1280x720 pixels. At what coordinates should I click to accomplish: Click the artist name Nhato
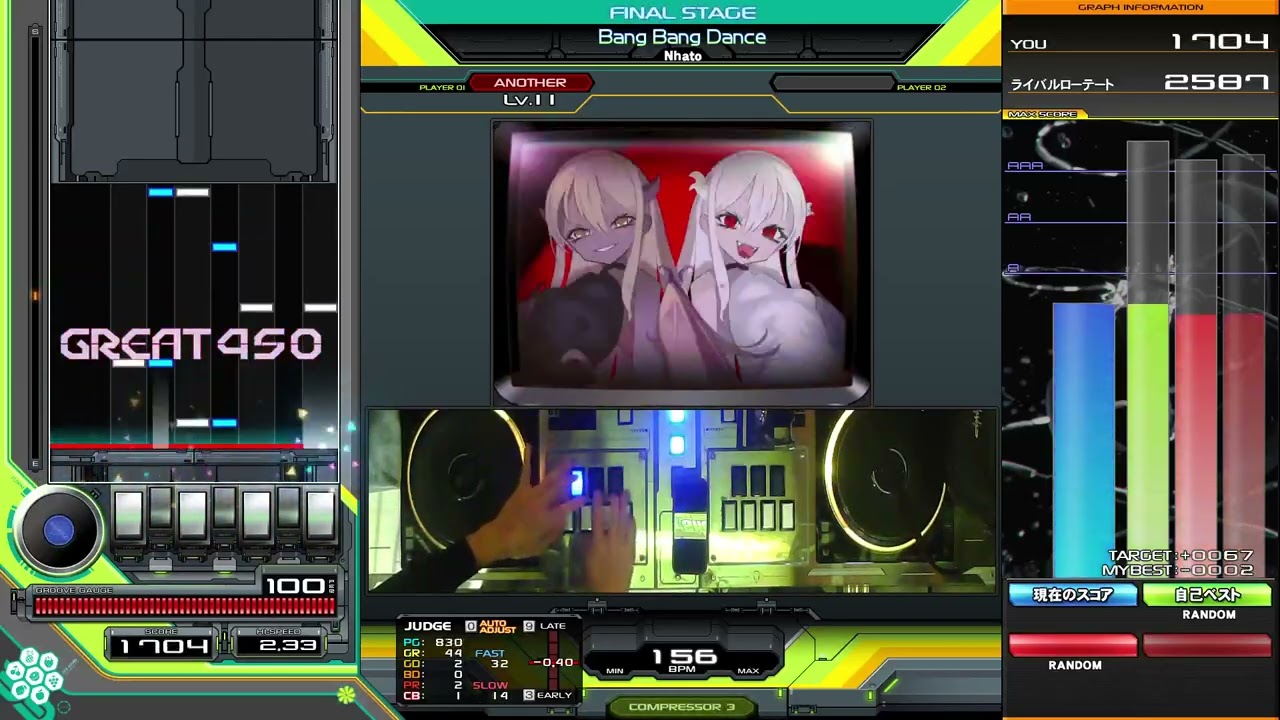coord(683,56)
